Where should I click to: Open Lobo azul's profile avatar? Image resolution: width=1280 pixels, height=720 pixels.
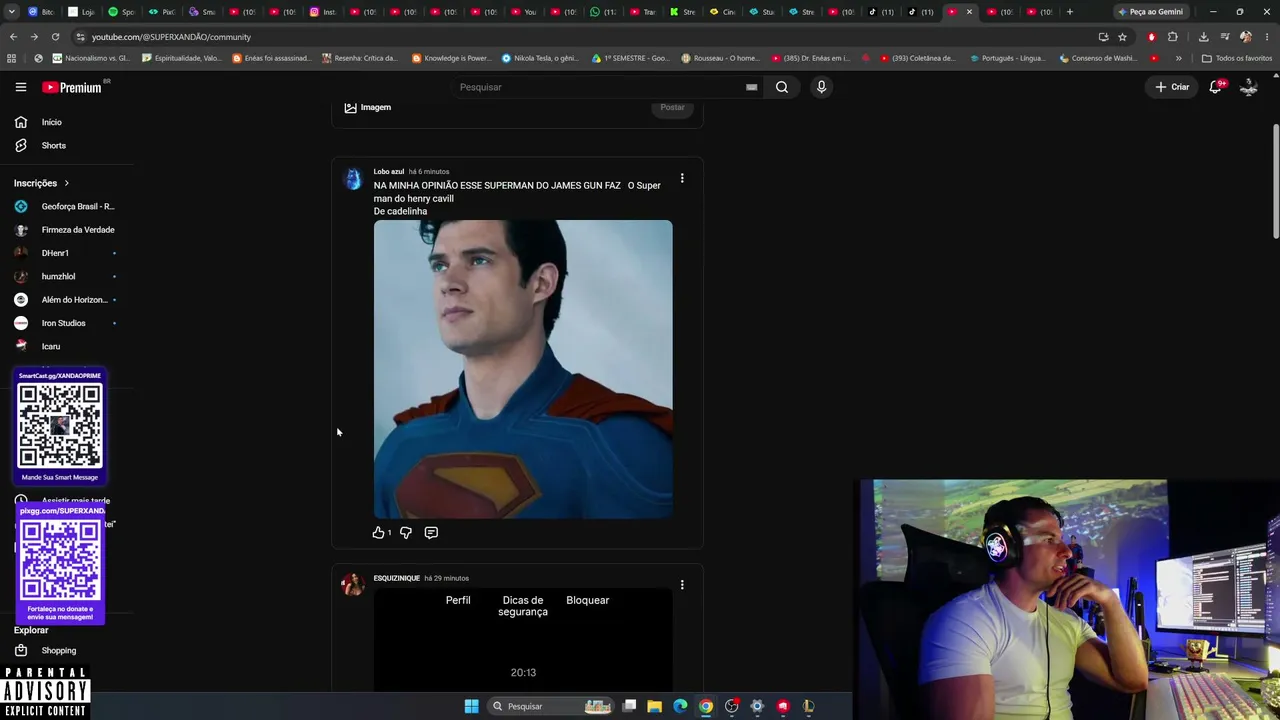353,179
